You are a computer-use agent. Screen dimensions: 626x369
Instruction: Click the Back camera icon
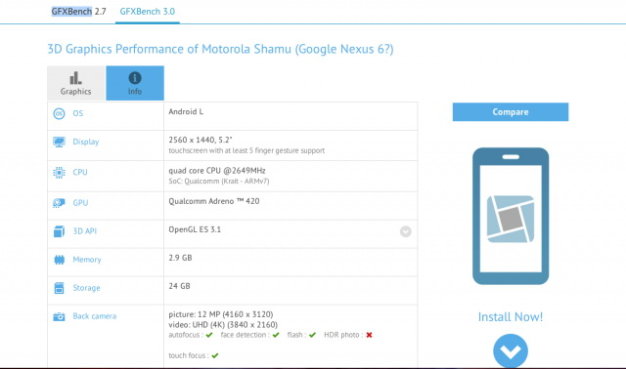[x=59, y=317]
